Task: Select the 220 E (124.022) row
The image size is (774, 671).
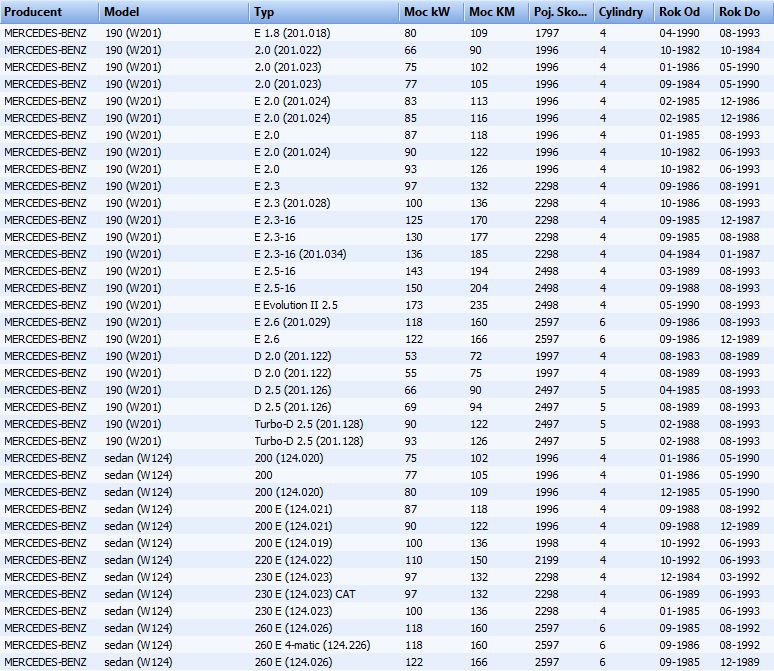Action: point(387,560)
